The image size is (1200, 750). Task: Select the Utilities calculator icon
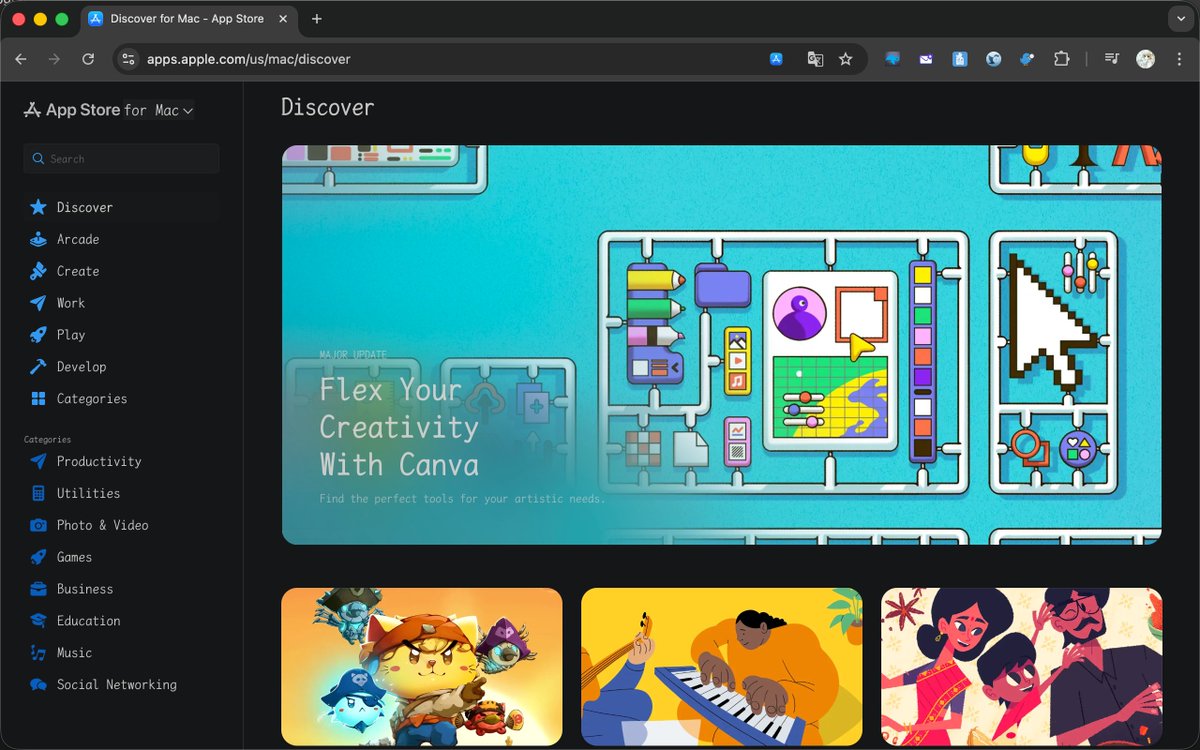(x=38, y=493)
